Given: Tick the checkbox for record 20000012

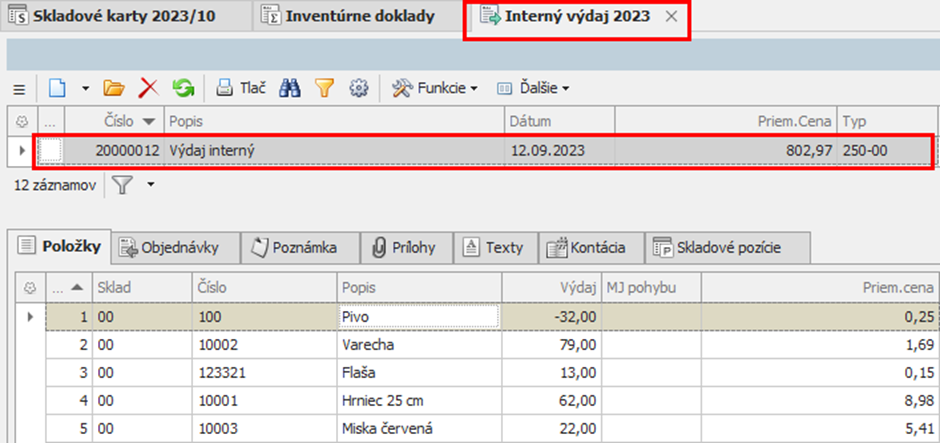Looking at the screenshot, I should (x=50, y=150).
